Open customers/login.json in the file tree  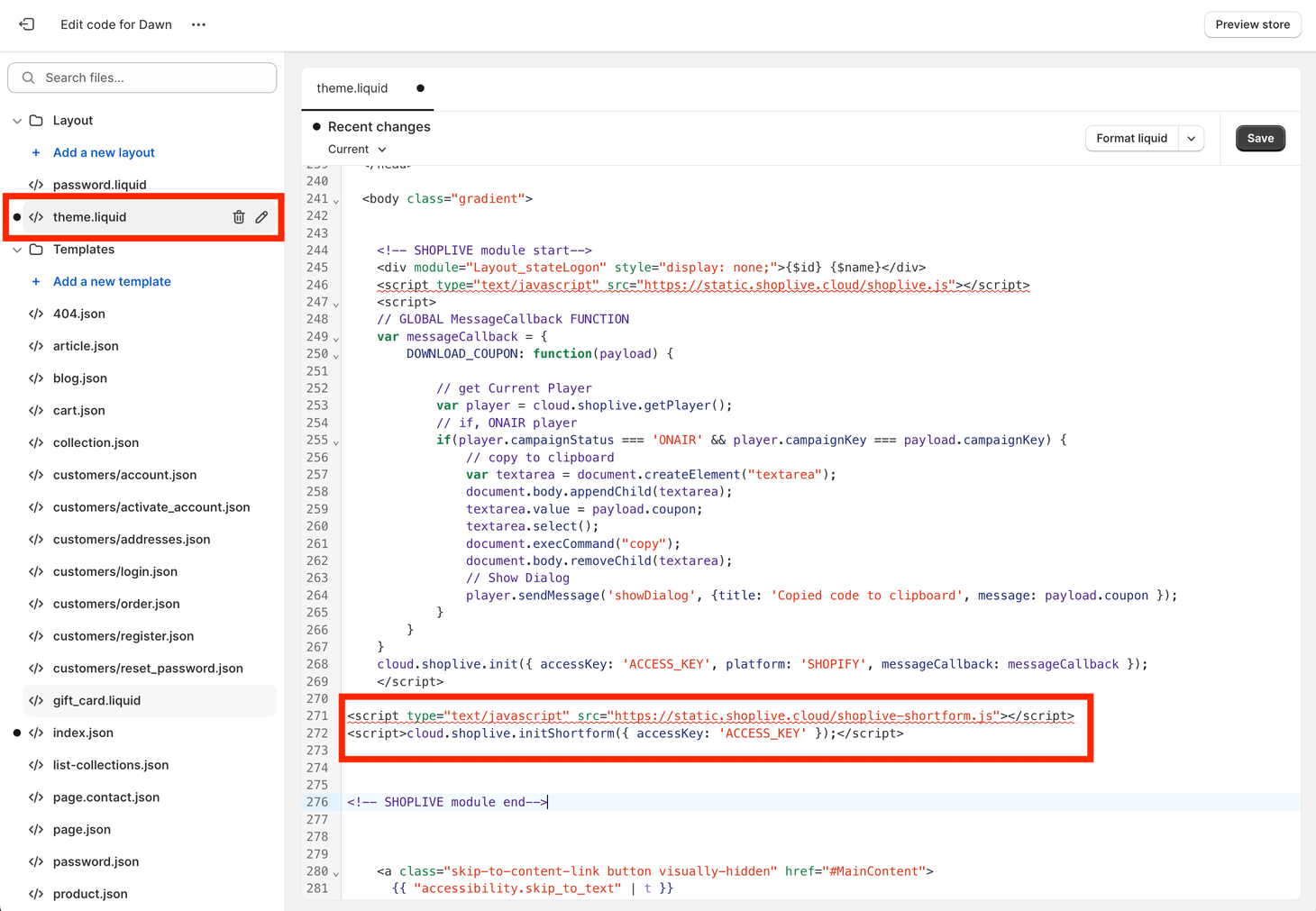click(x=115, y=572)
